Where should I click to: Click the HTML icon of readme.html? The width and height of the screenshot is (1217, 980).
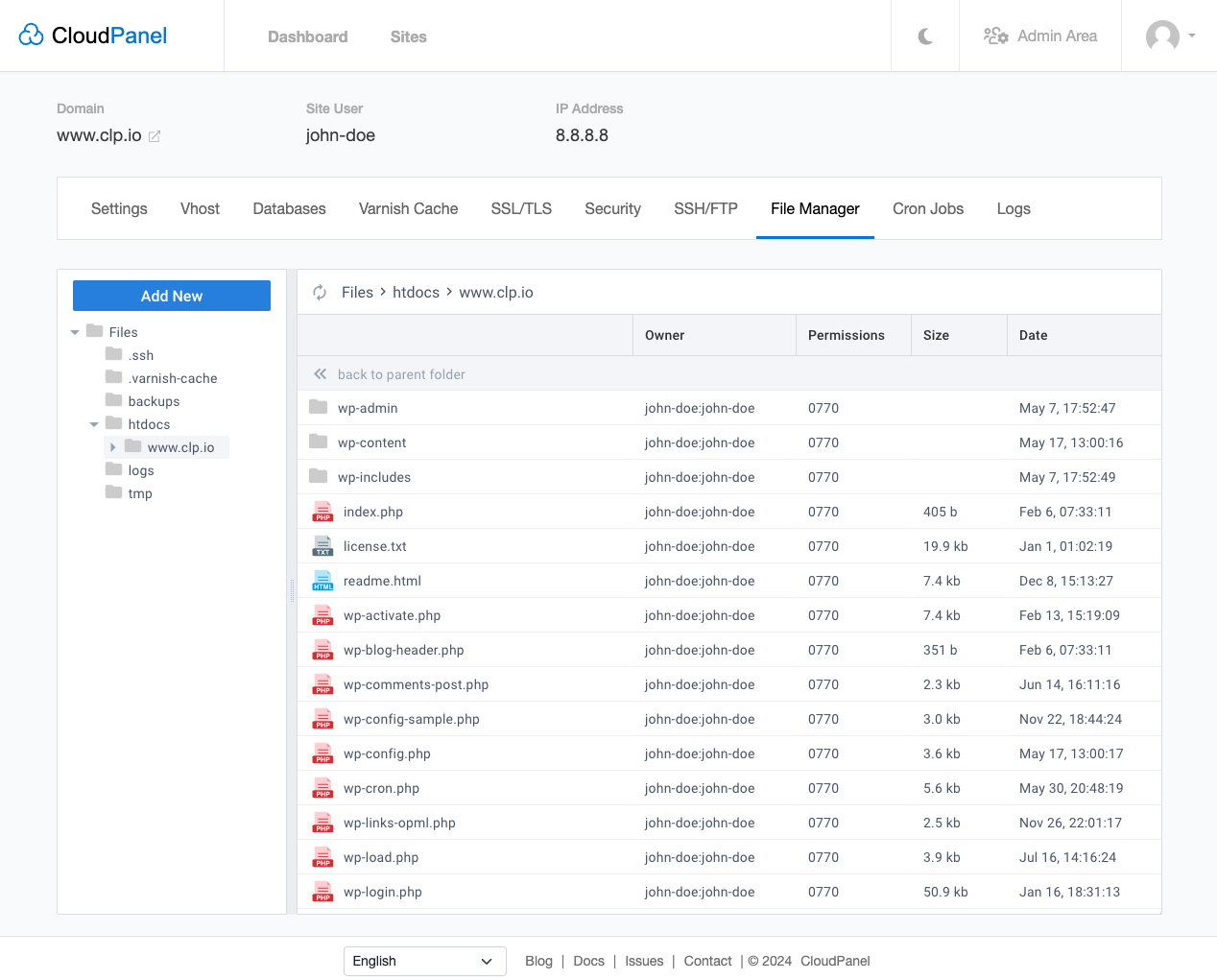[x=322, y=580]
